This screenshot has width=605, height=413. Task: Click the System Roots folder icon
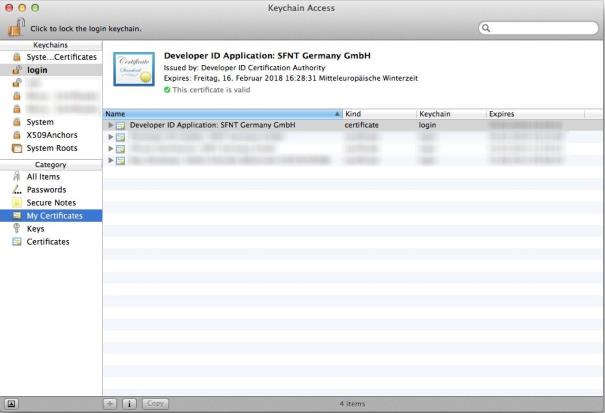(x=17, y=148)
